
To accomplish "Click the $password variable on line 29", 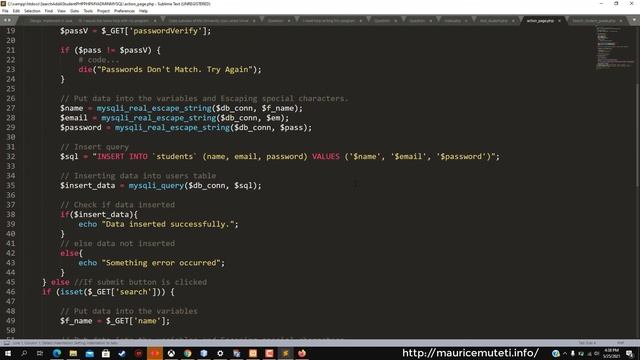I will tap(81, 128).
